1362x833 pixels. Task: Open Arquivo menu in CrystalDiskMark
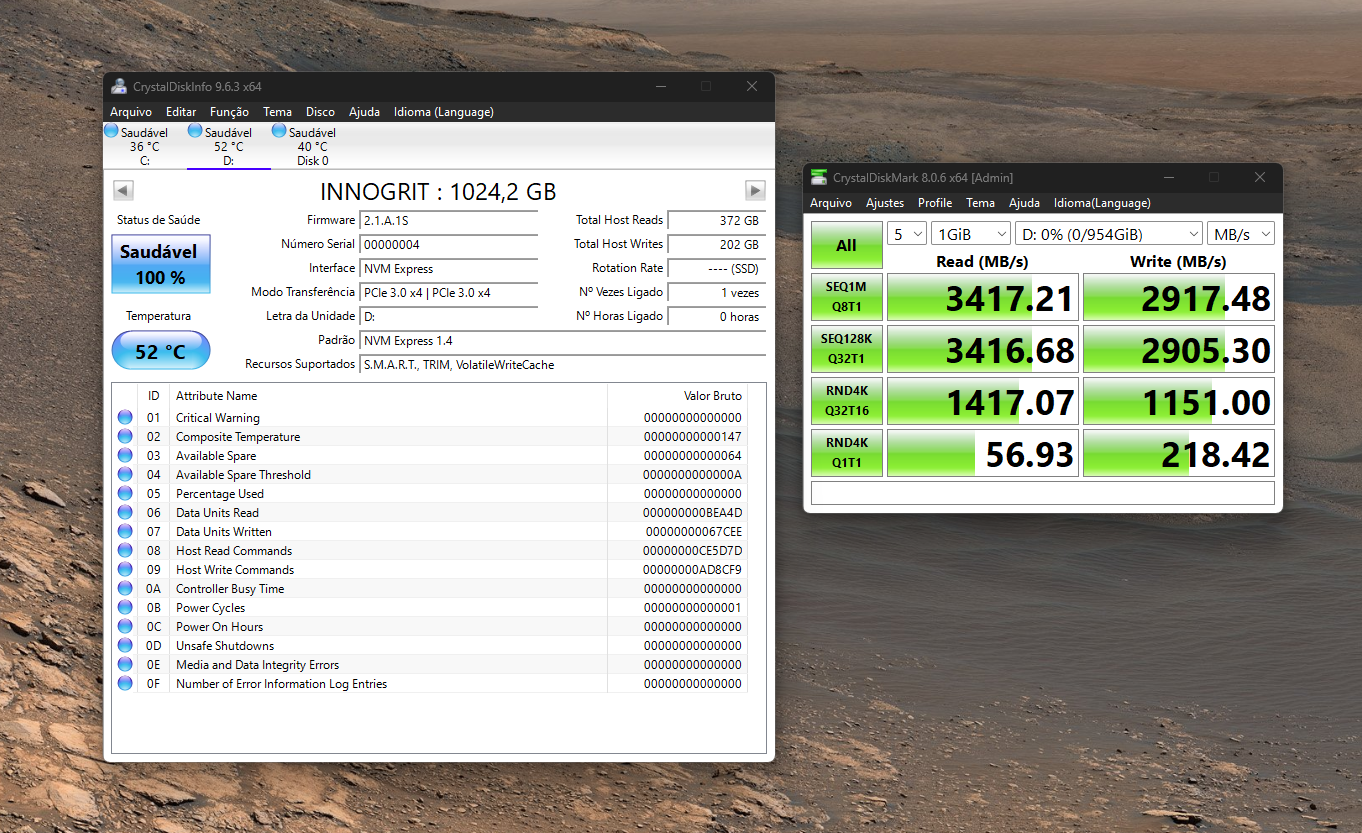pyautogui.click(x=831, y=203)
